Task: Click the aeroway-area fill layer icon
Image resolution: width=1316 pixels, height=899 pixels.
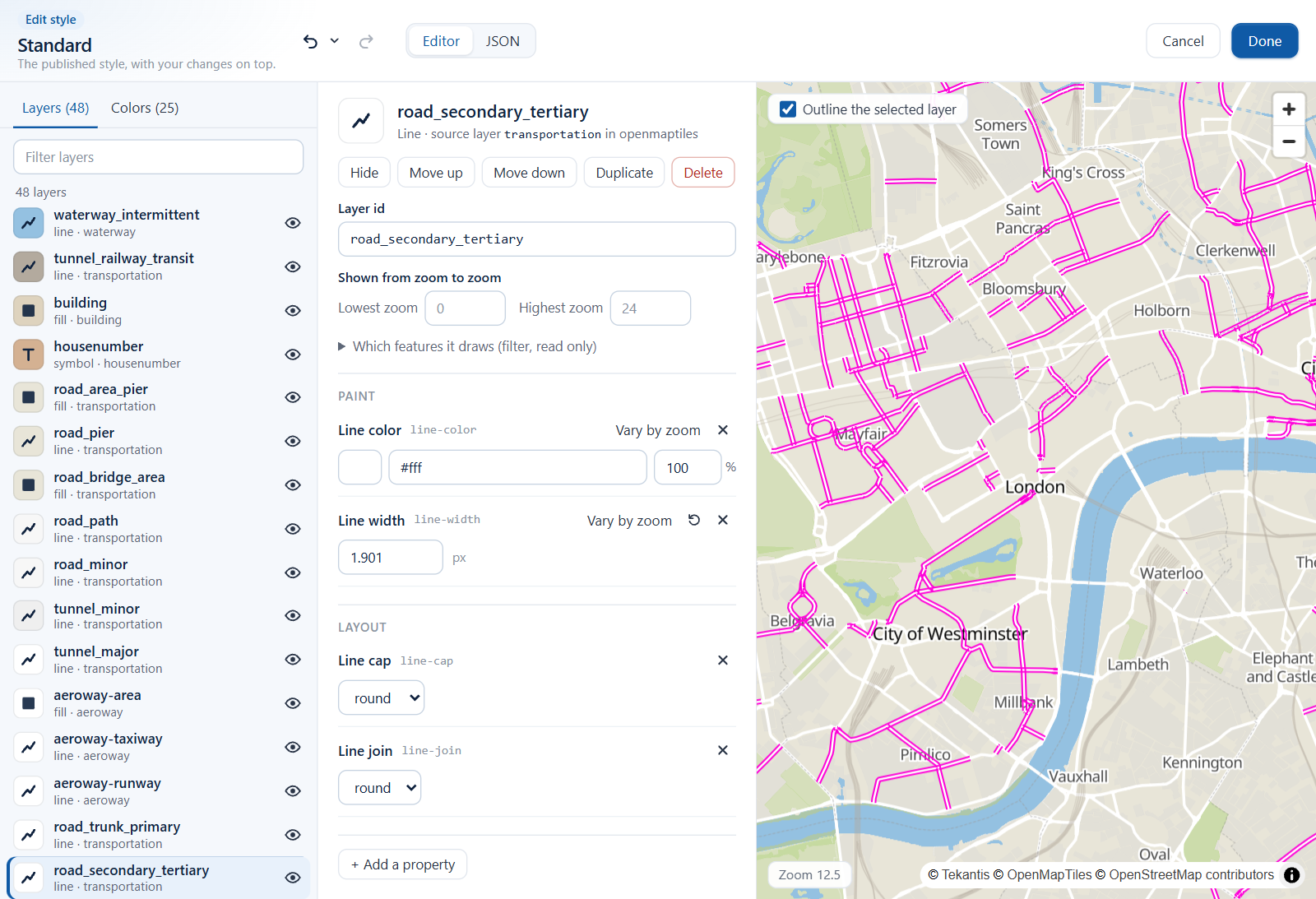Action: click(x=29, y=703)
